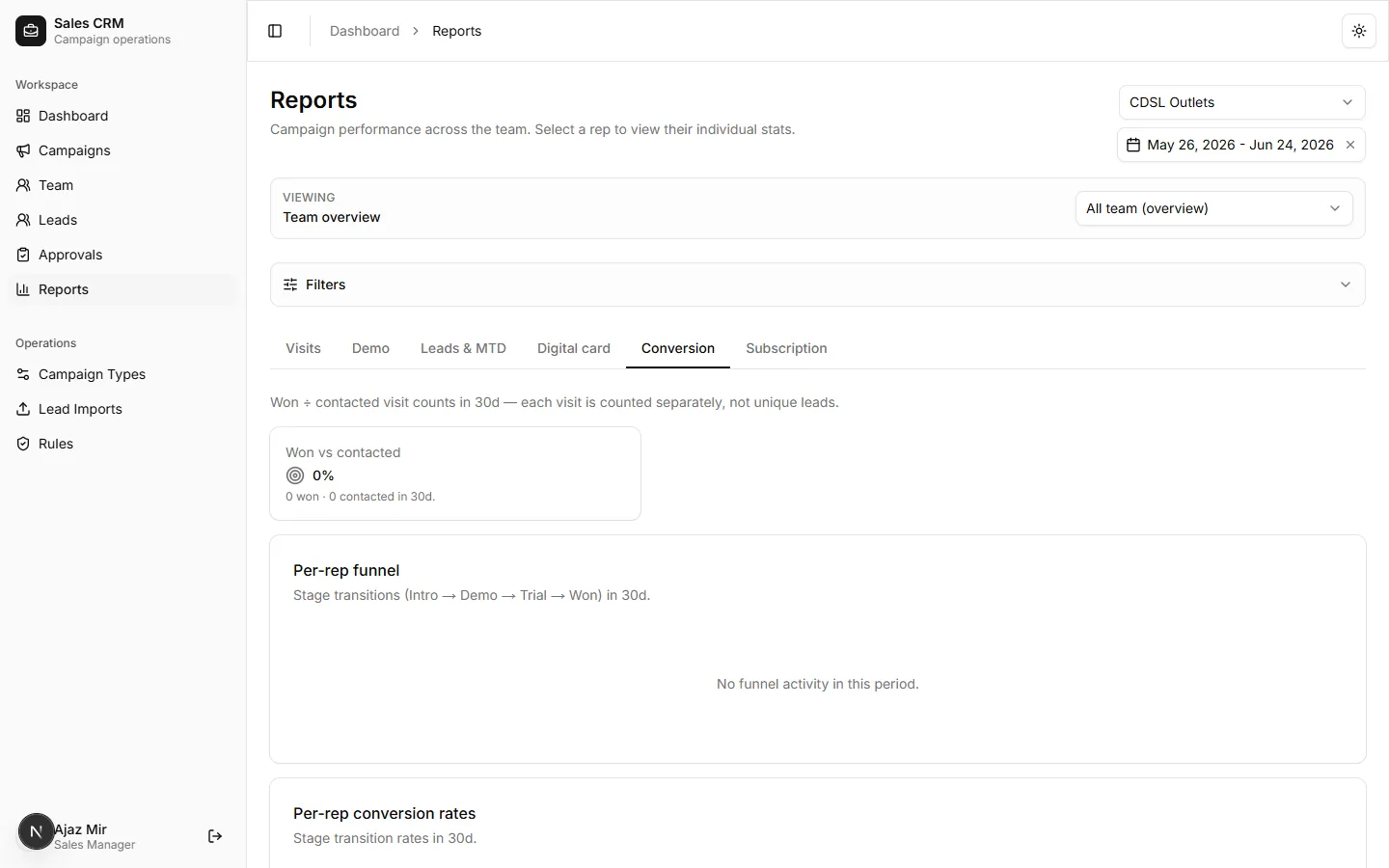The image size is (1389, 868).
Task: Open Leads page in sidebar
Action: (x=123, y=220)
